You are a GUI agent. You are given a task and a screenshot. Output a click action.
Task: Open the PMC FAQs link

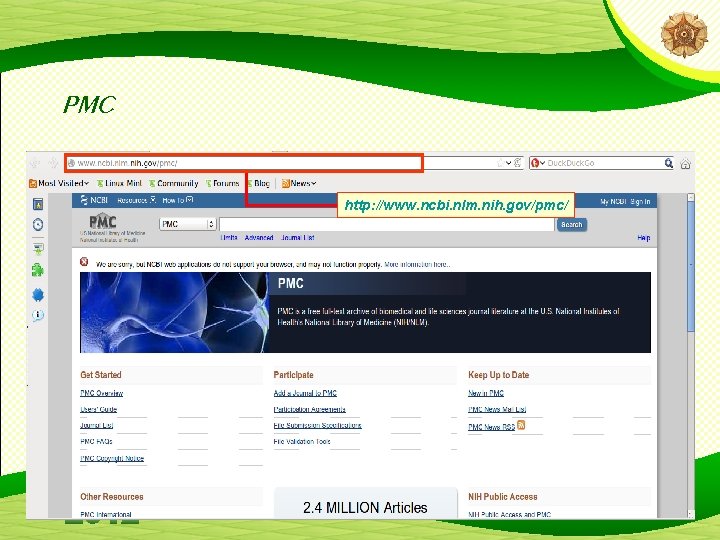pyautogui.click(x=96, y=441)
